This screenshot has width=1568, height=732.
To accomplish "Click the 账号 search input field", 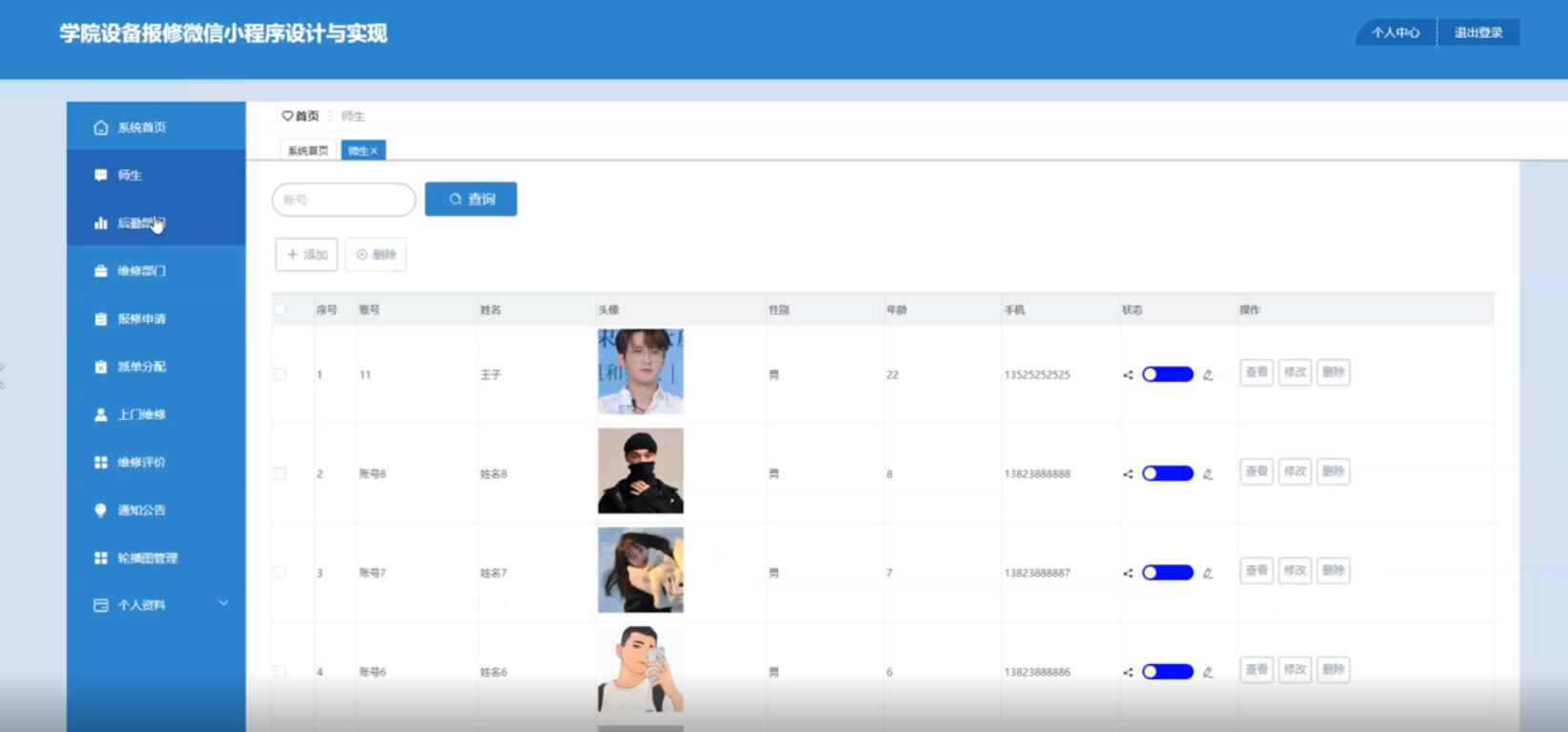I will (343, 199).
